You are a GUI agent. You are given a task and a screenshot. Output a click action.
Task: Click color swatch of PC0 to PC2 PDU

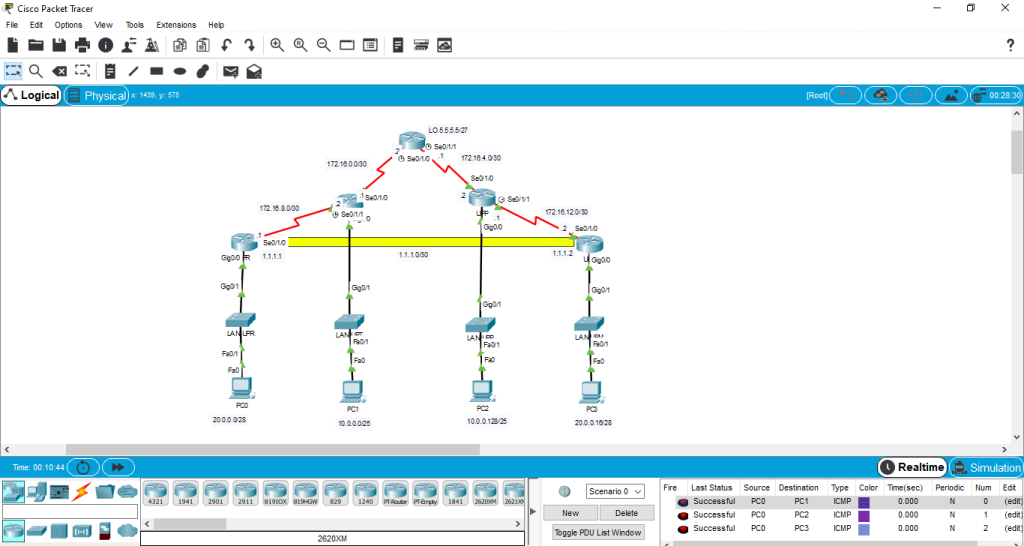tap(864, 515)
